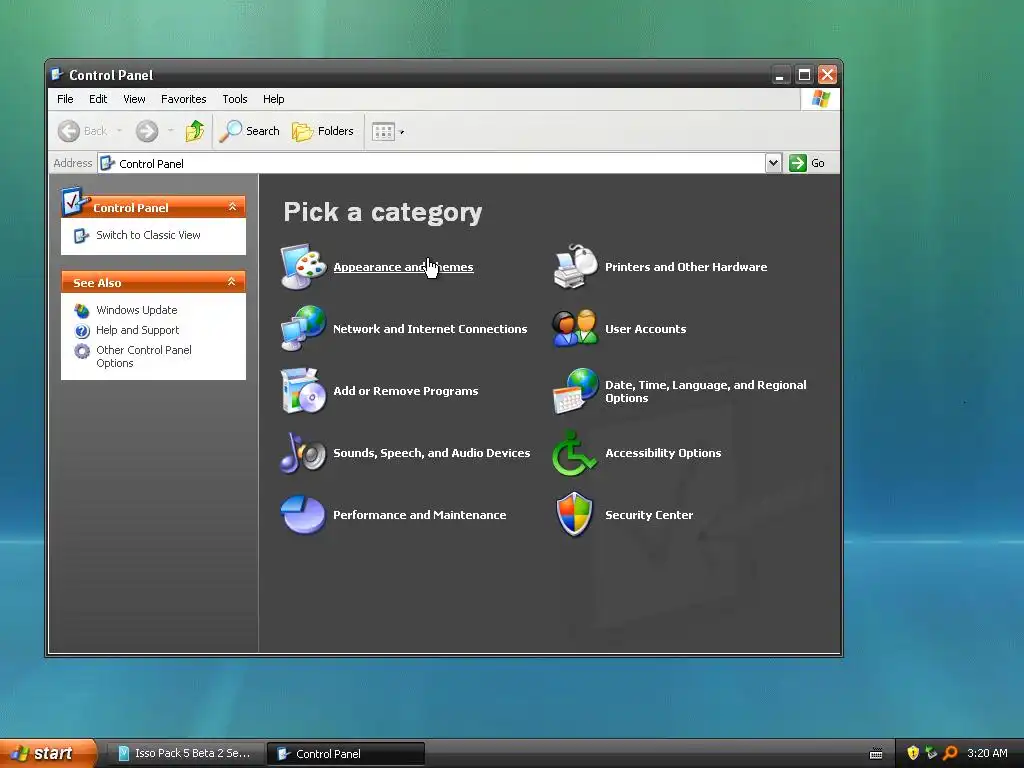Click the Performance and Maintenance pie icon
Image resolution: width=1024 pixels, height=768 pixels.
[x=303, y=515]
